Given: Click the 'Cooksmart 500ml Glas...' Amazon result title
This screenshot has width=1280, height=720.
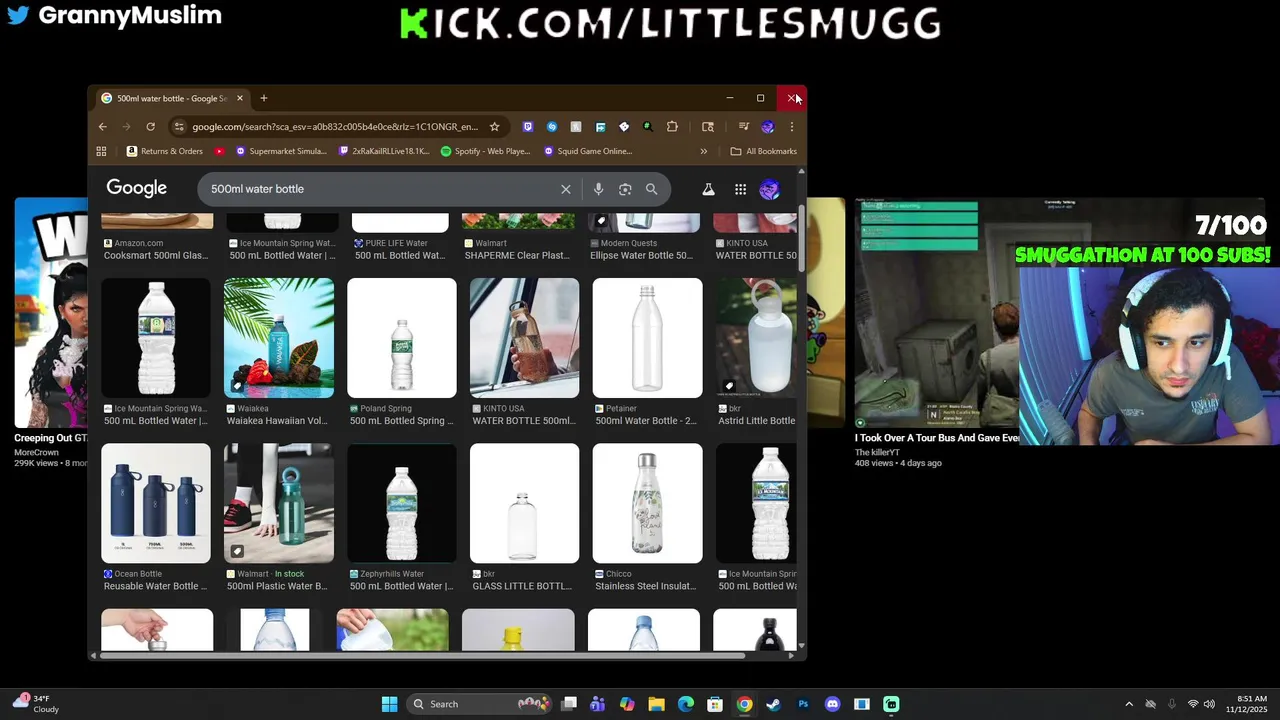Looking at the screenshot, I should click(156, 255).
